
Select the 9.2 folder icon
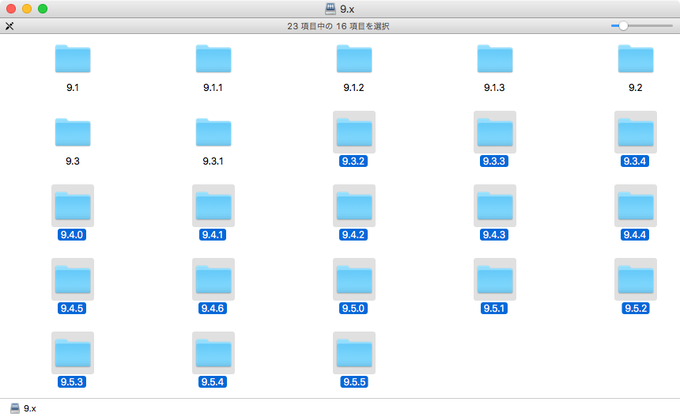[x=635, y=59]
